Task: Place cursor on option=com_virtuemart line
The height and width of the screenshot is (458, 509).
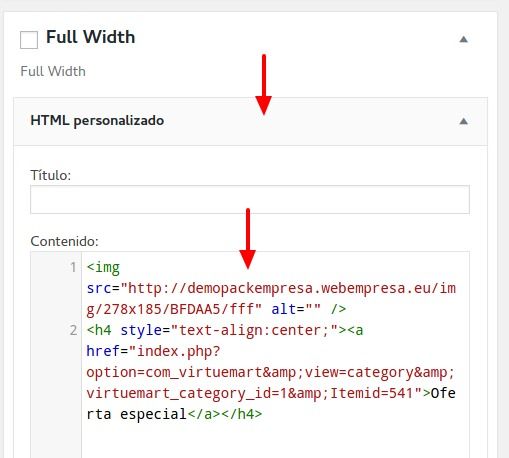Action: coord(271,372)
